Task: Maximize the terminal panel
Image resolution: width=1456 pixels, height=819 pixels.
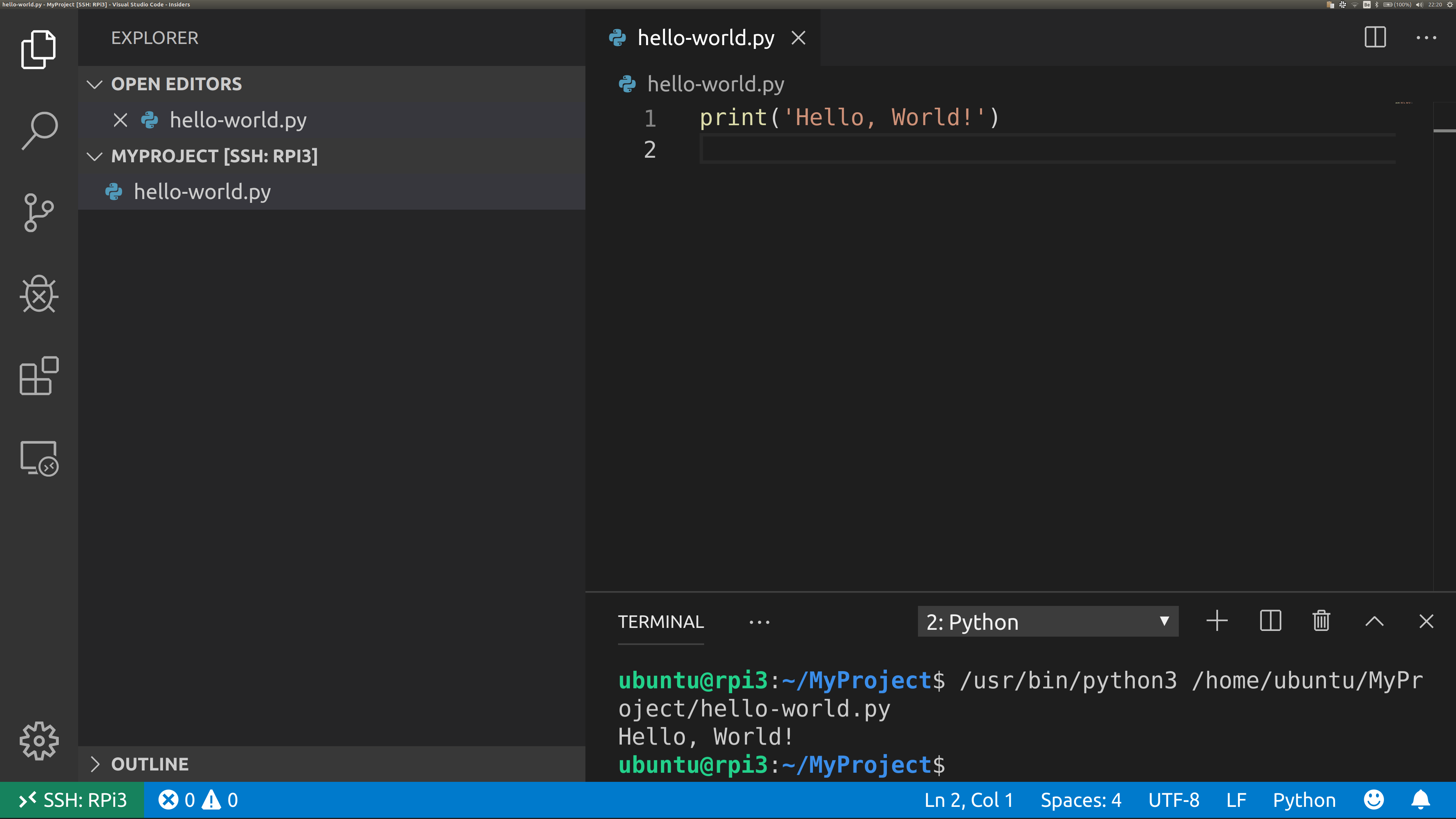Action: [1374, 621]
